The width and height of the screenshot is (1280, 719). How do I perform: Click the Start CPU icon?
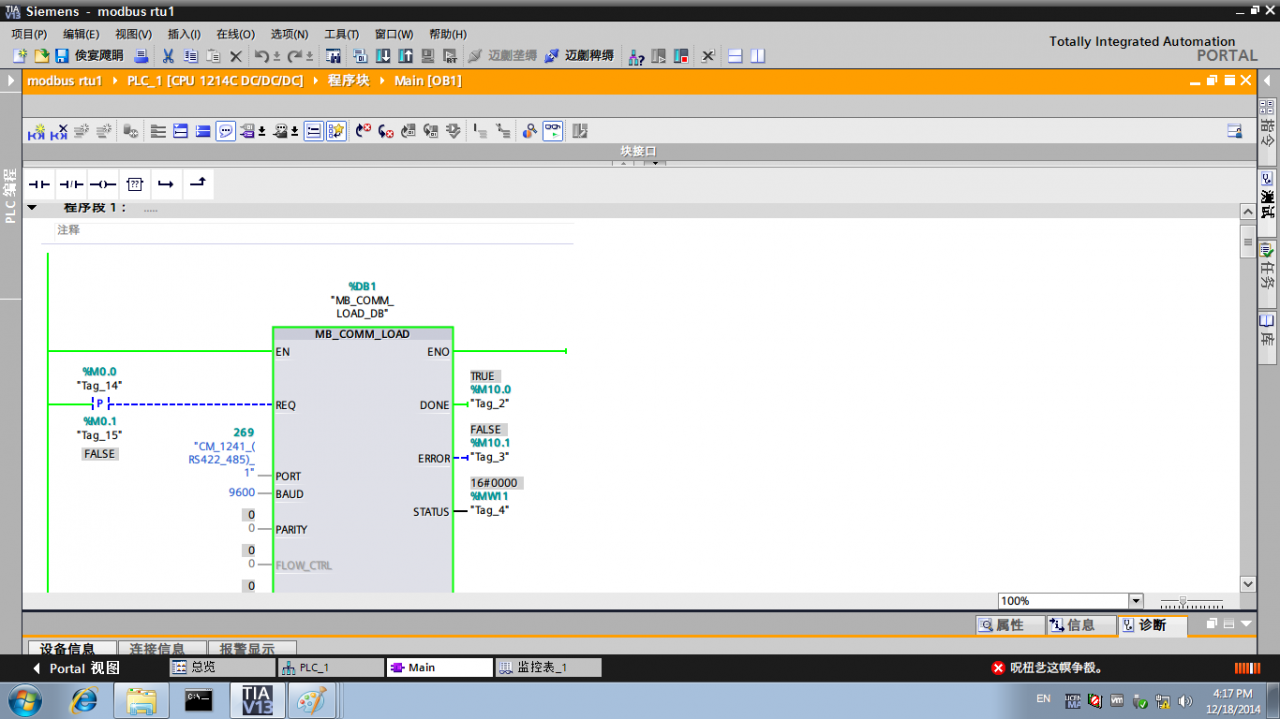659,56
